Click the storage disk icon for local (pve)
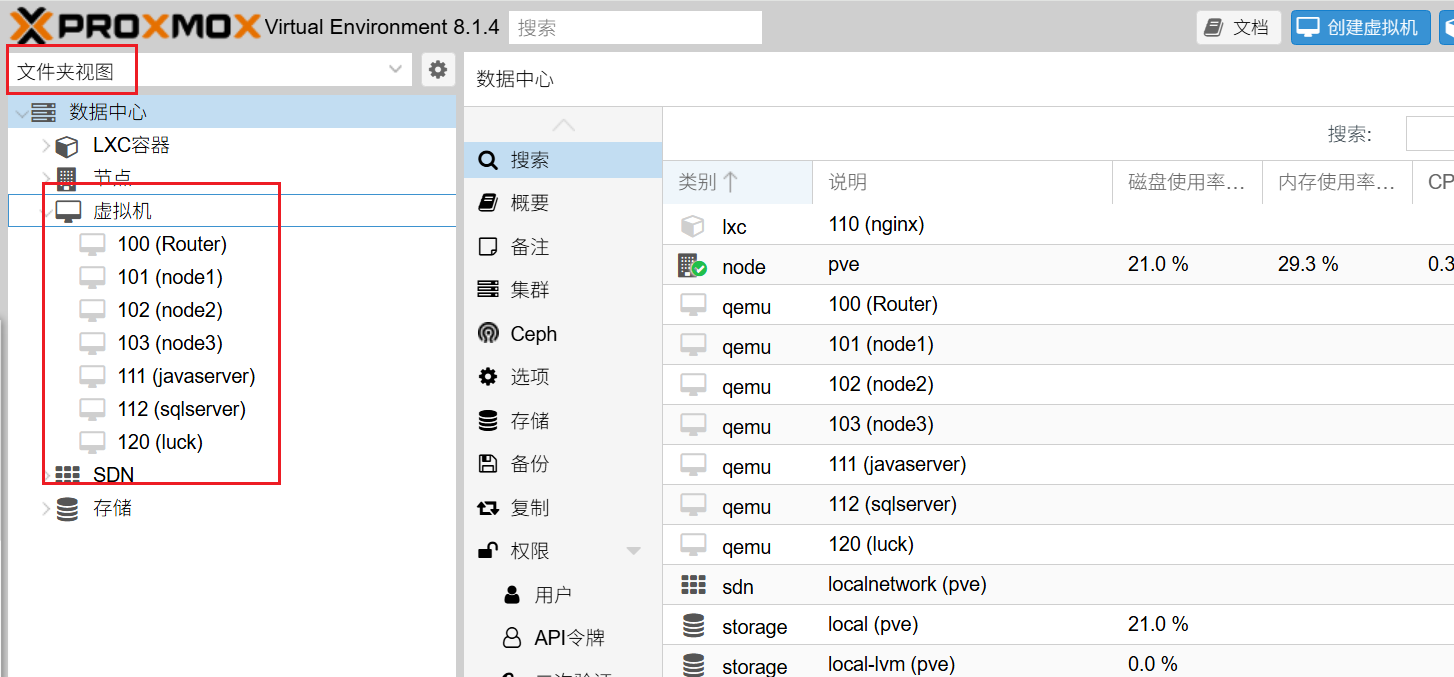The width and height of the screenshot is (1454, 677). [x=692, y=626]
